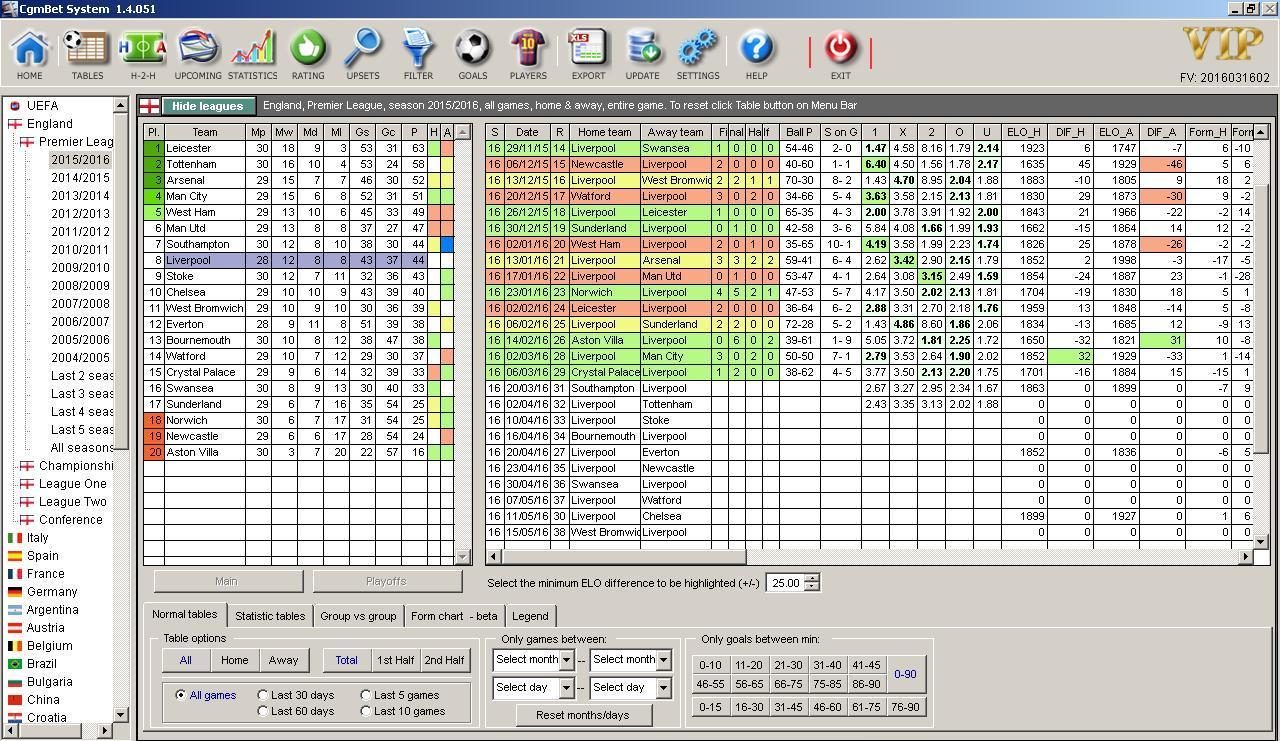Screen dimensions: 1280x741
Task: Open the SETTINGS gears icon
Action: pos(698,54)
